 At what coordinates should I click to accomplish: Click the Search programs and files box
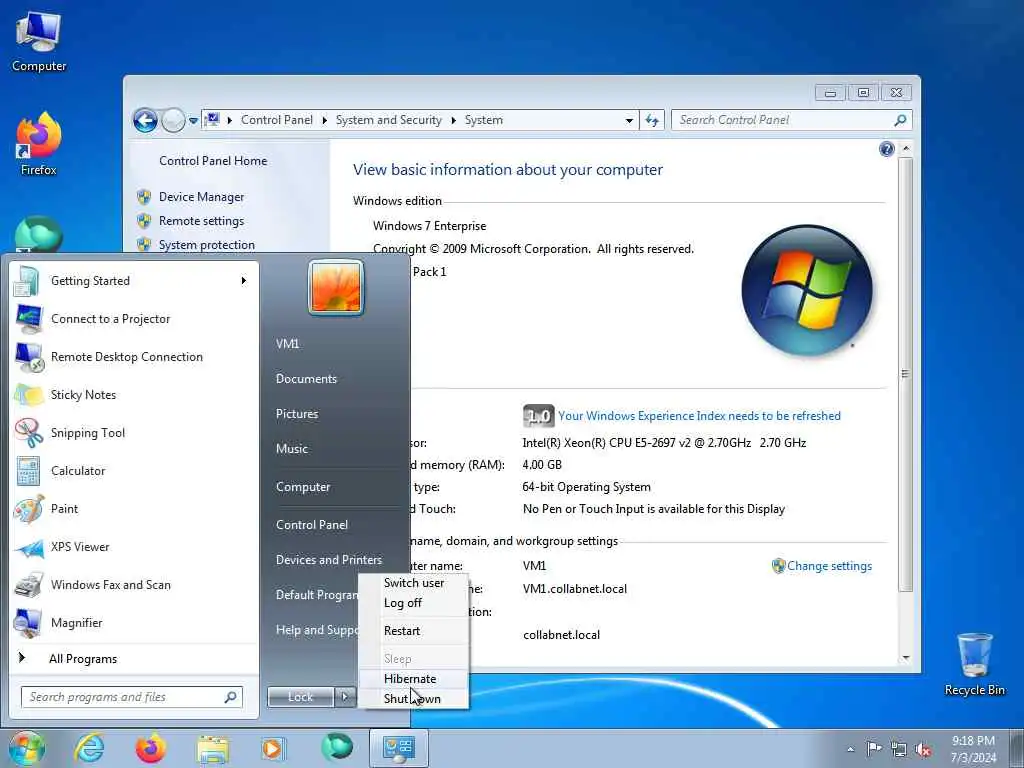tap(131, 697)
